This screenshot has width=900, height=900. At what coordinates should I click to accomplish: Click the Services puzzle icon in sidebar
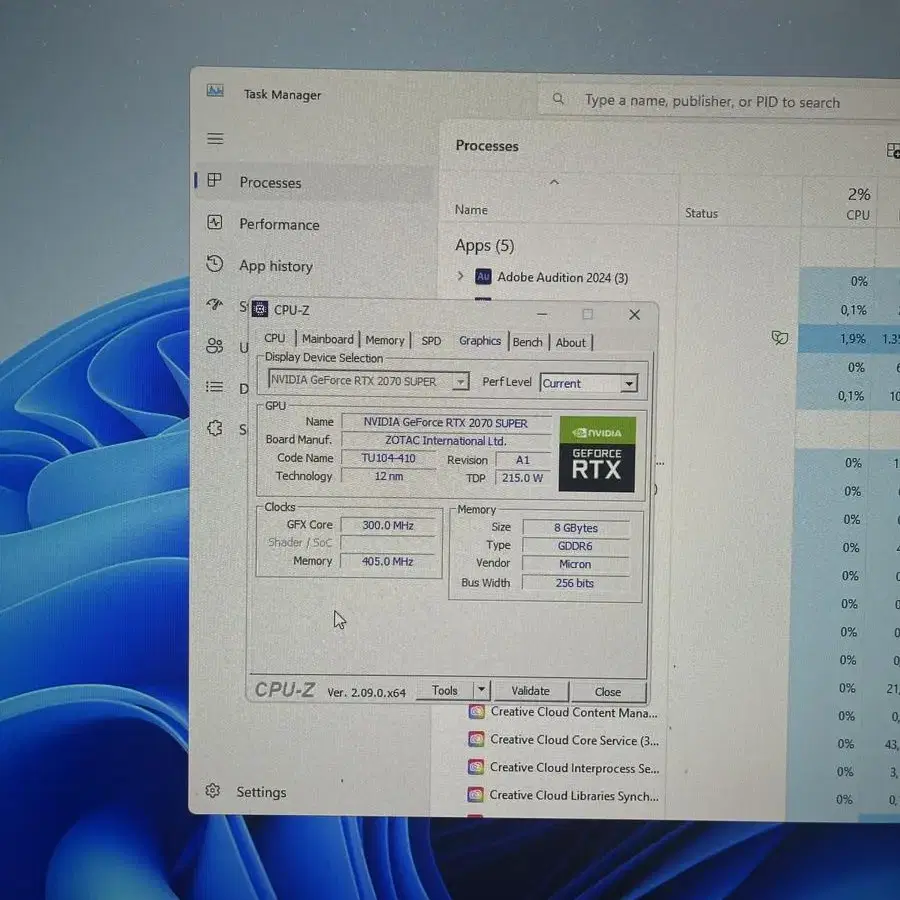(x=215, y=428)
